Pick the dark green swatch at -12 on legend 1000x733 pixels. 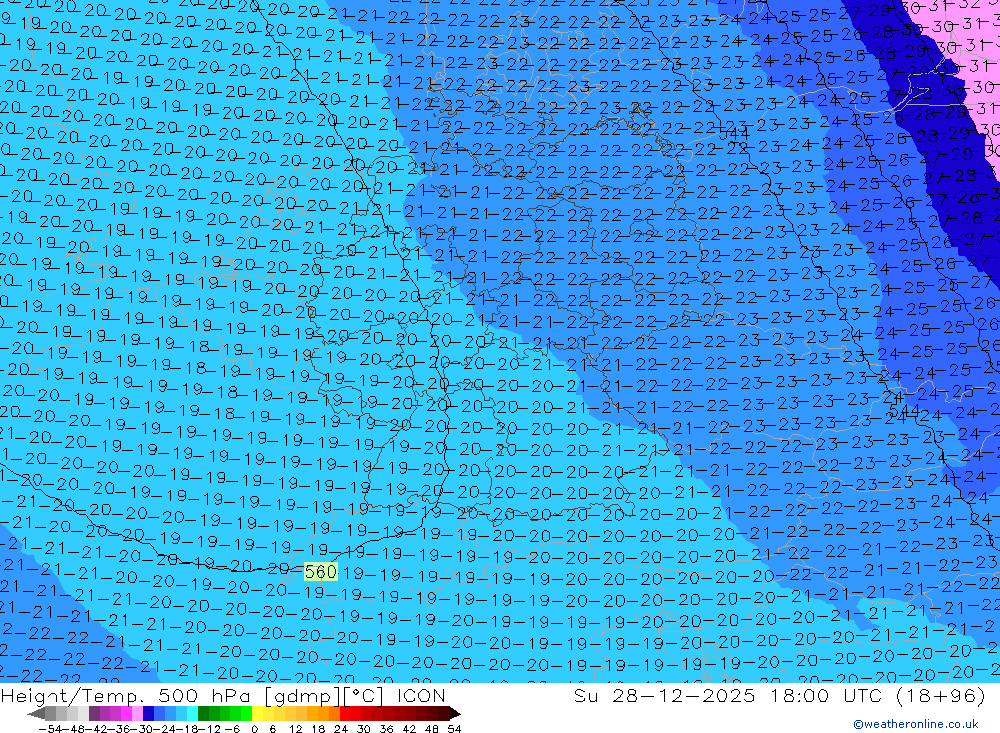click(x=205, y=713)
